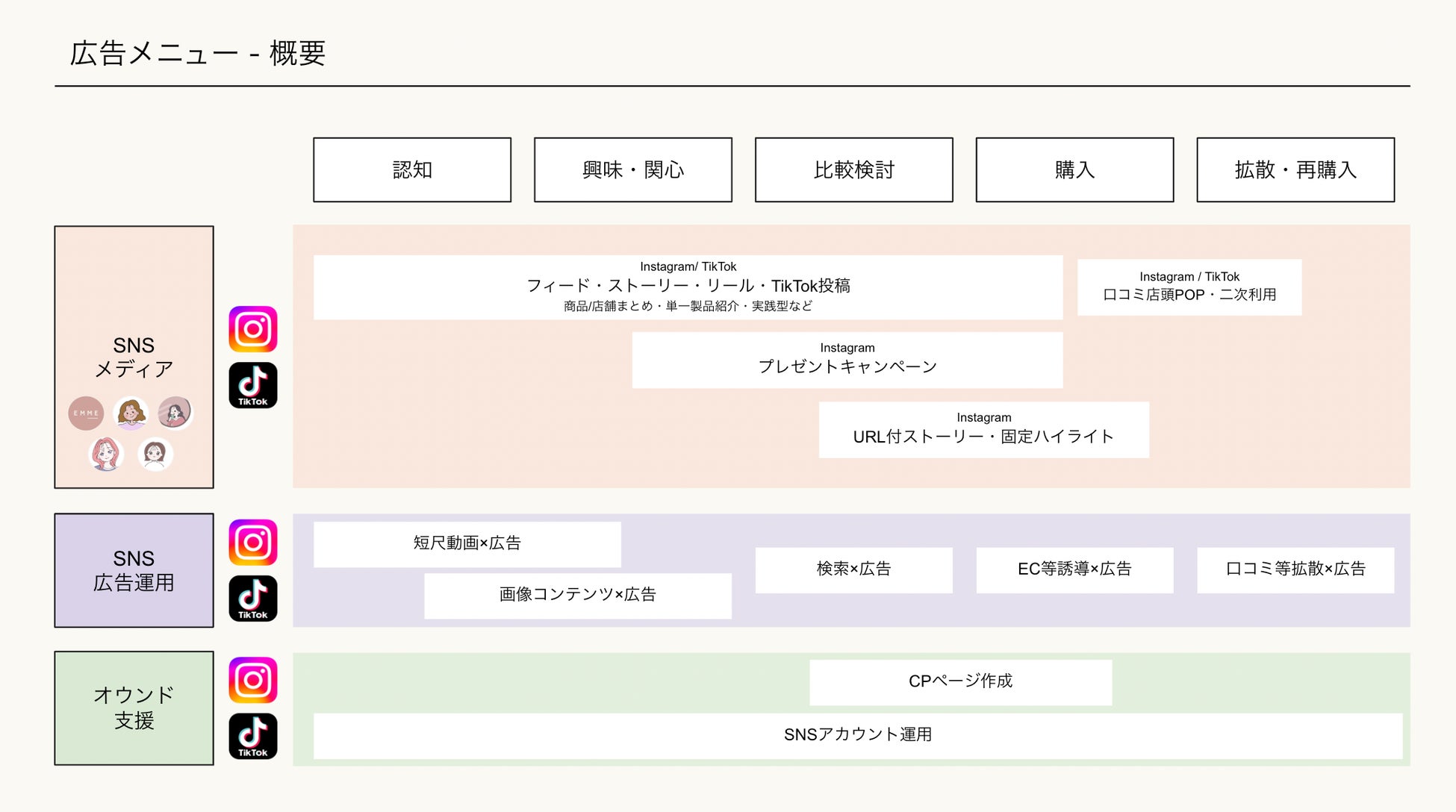The width and height of the screenshot is (1456, 812).
Task: Click the SNSアカウント運用 bar
Action: pos(857,736)
